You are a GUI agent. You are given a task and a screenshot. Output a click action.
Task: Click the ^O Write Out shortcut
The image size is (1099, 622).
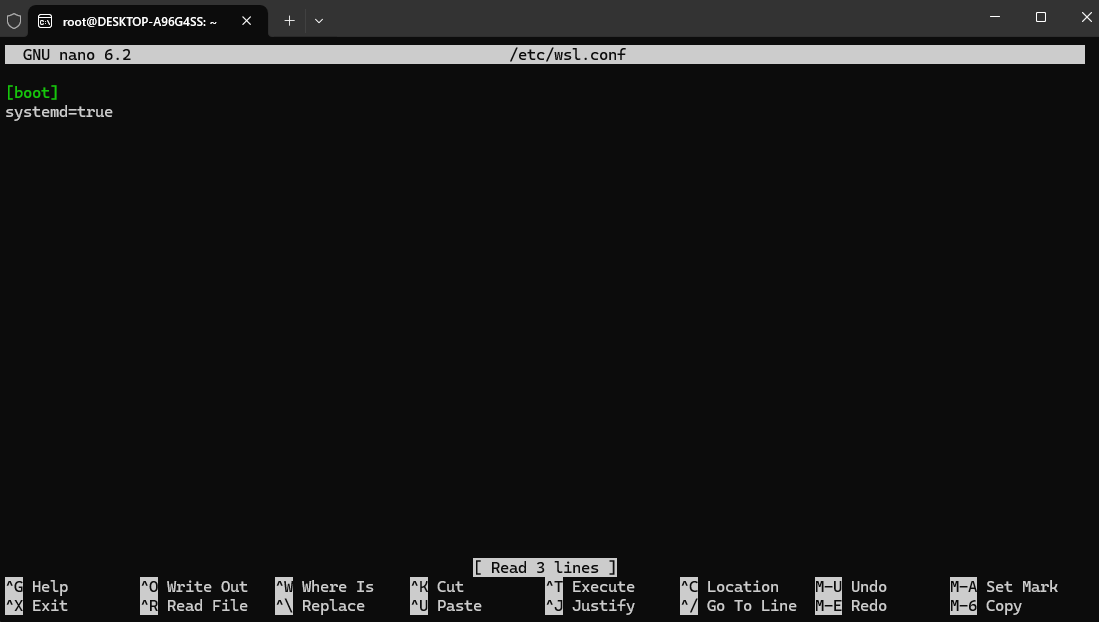[194, 587]
